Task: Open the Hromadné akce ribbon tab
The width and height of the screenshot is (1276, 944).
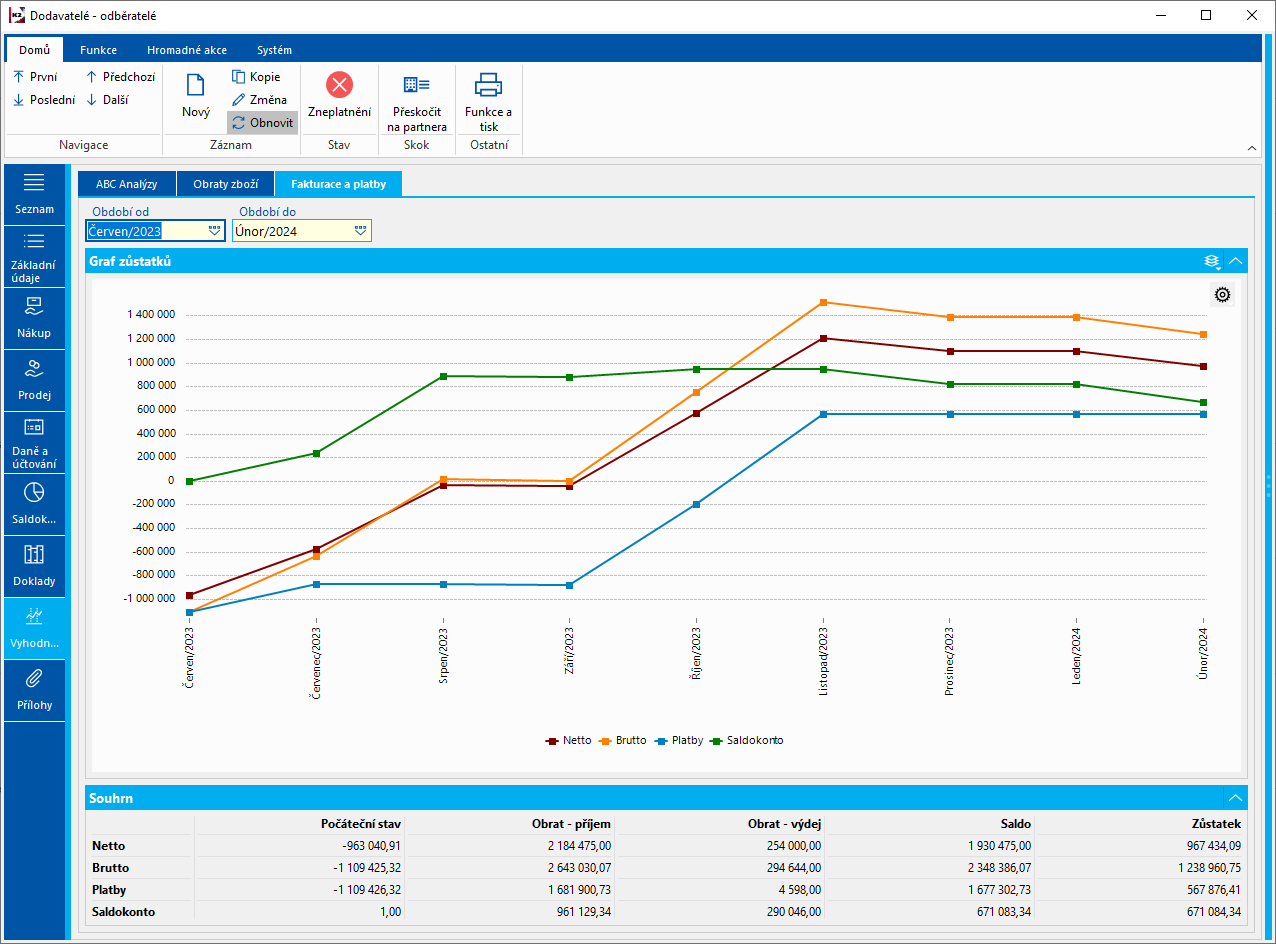Action: (x=186, y=50)
